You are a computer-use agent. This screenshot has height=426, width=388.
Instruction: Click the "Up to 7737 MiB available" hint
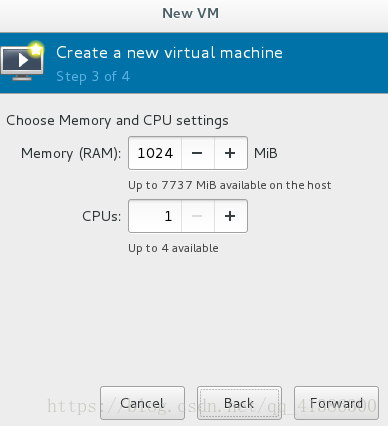pyautogui.click(x=230, y=185)
